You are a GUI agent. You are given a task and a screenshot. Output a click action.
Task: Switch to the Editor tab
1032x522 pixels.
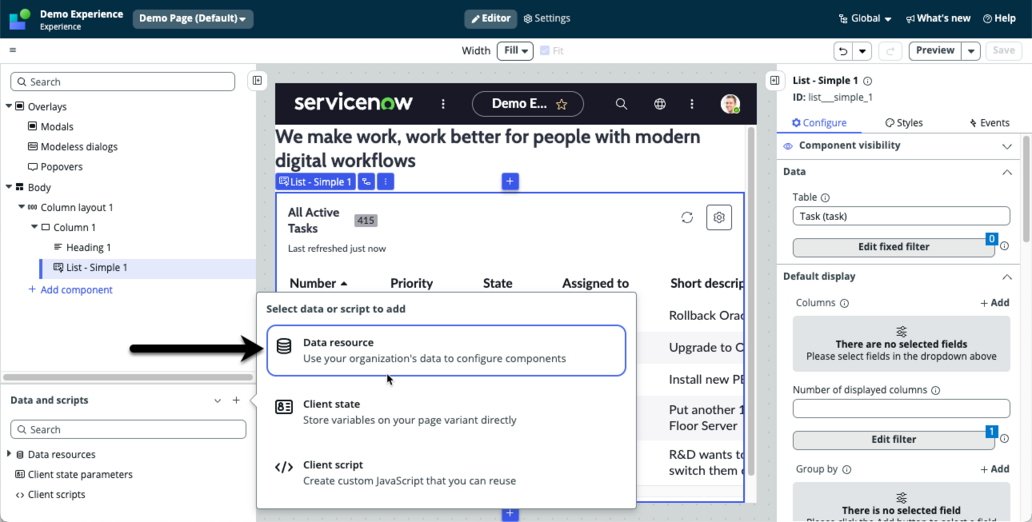490,18
